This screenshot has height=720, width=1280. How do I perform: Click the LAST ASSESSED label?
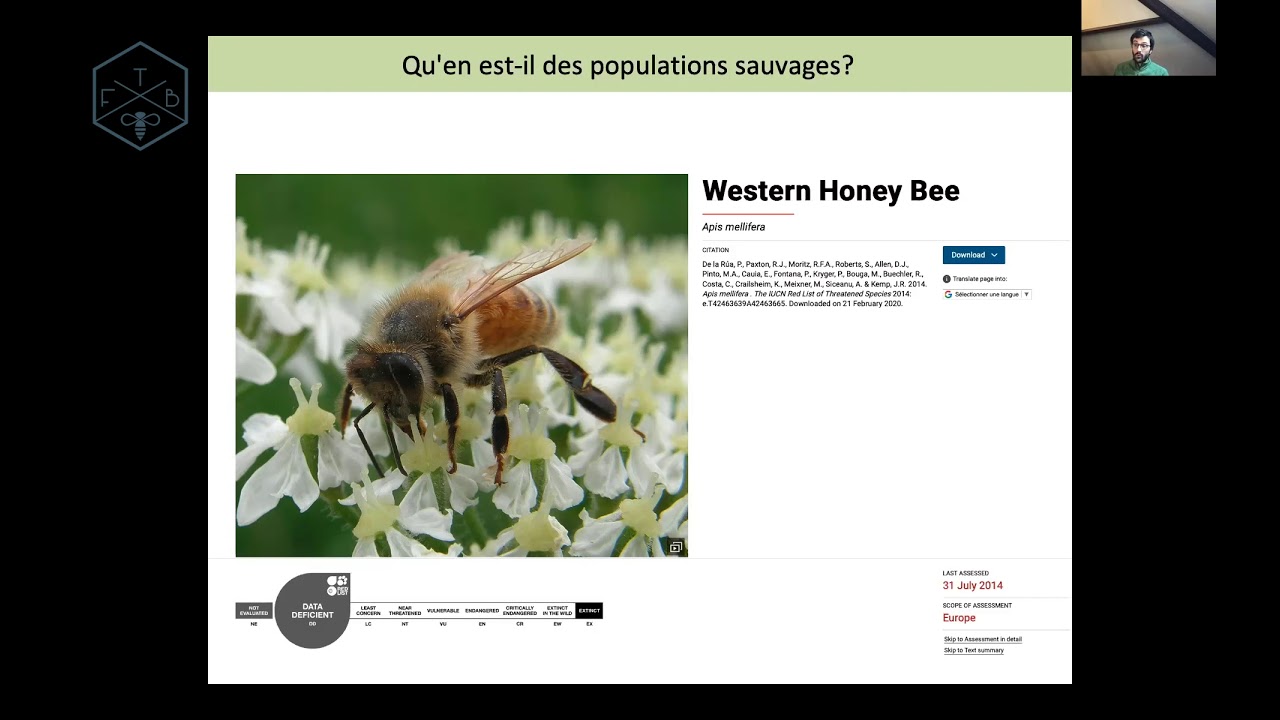(x=965, y=573)
